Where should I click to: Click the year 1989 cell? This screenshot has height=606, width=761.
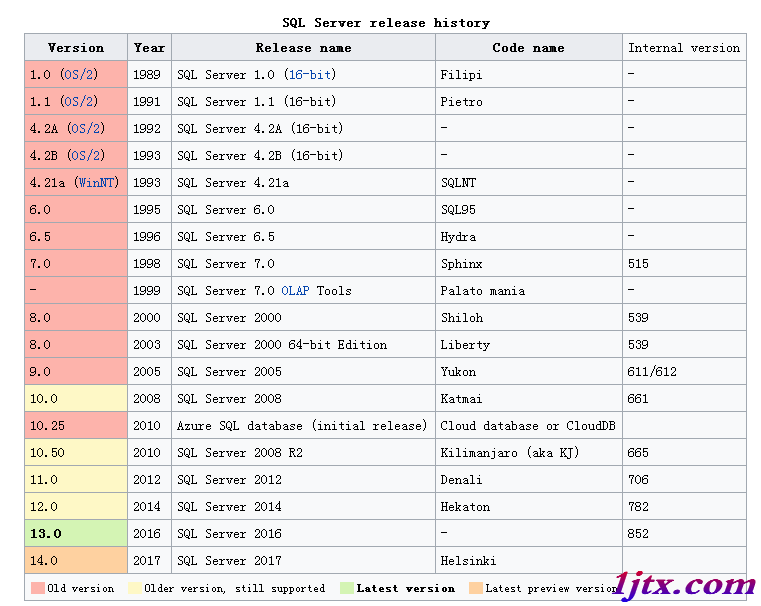click(149, 74)
